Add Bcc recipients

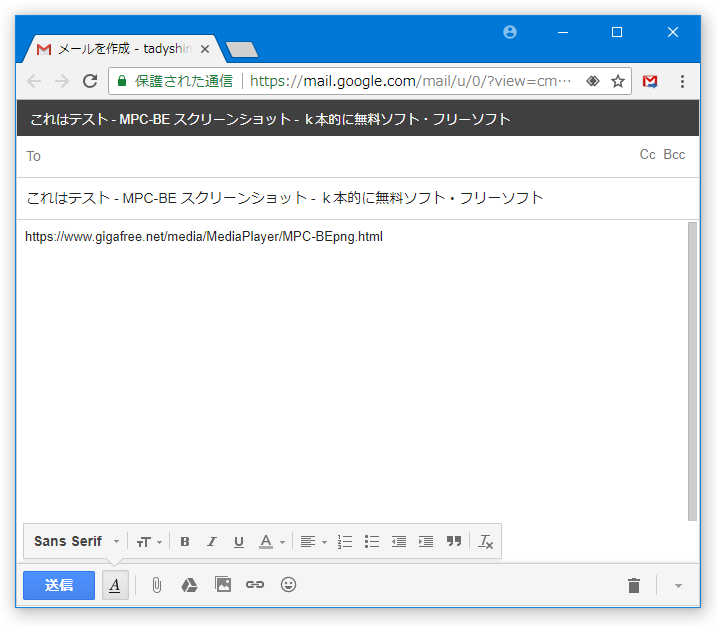coord(674,155)
